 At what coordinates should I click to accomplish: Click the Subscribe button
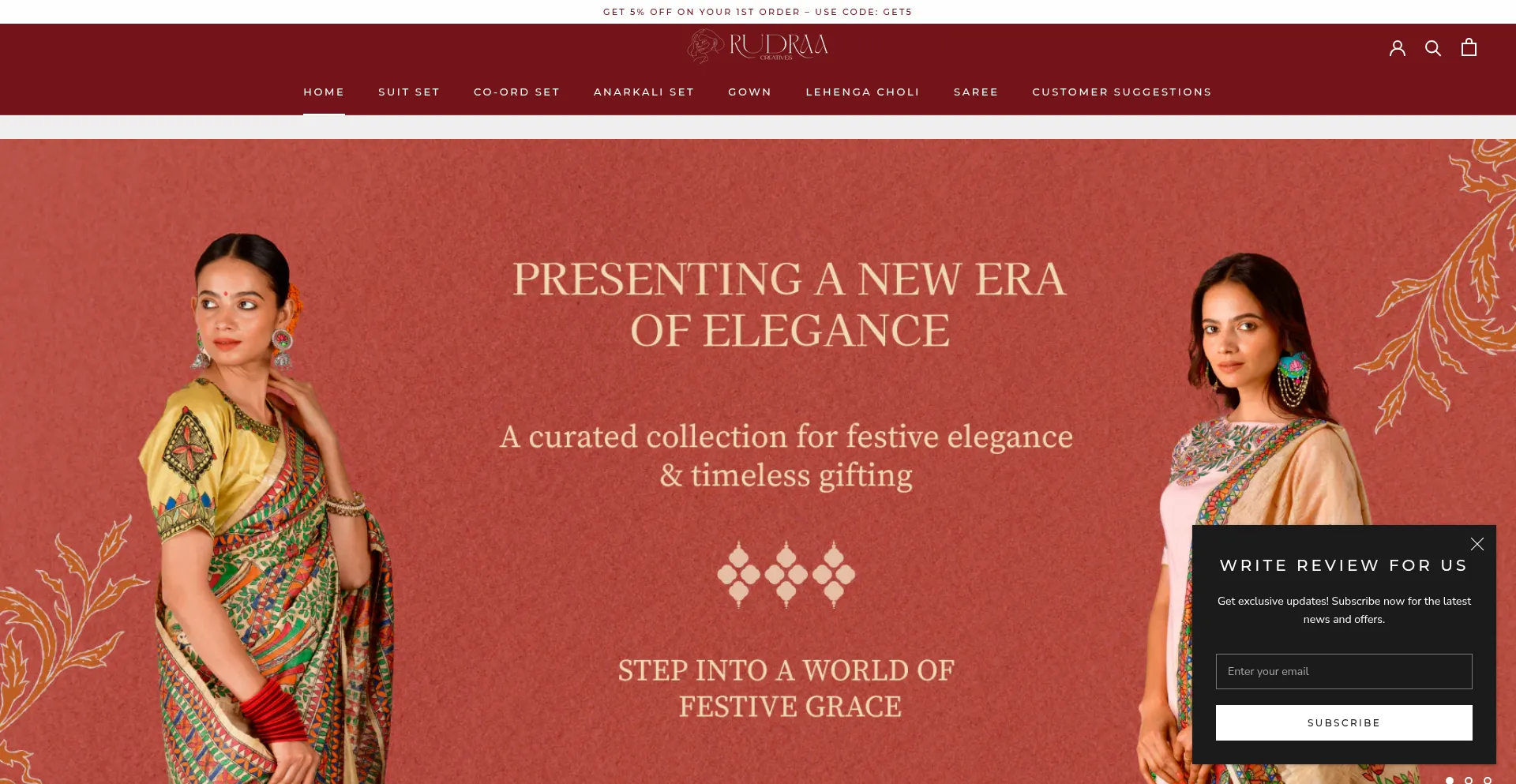coord(1344,722)
